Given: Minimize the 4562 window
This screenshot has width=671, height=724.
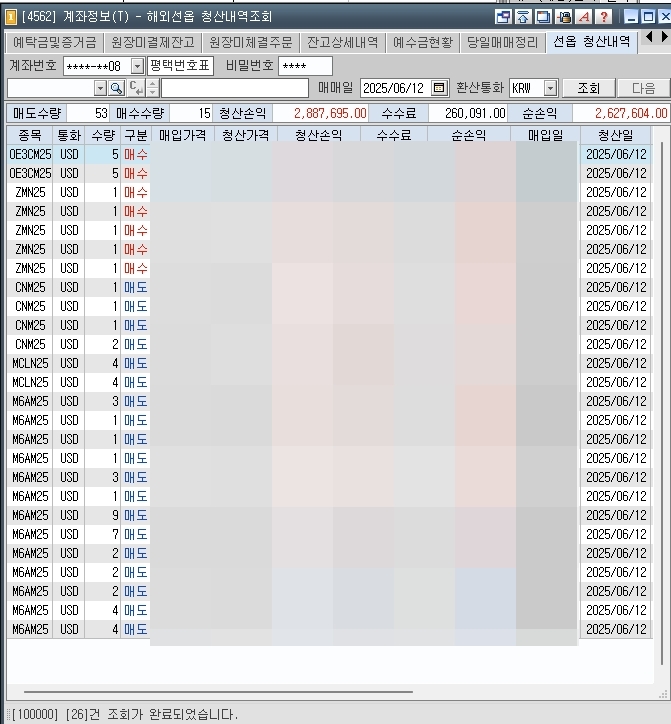Looking at the screenshot, I should pyautogui.click(x=631, y=17).
